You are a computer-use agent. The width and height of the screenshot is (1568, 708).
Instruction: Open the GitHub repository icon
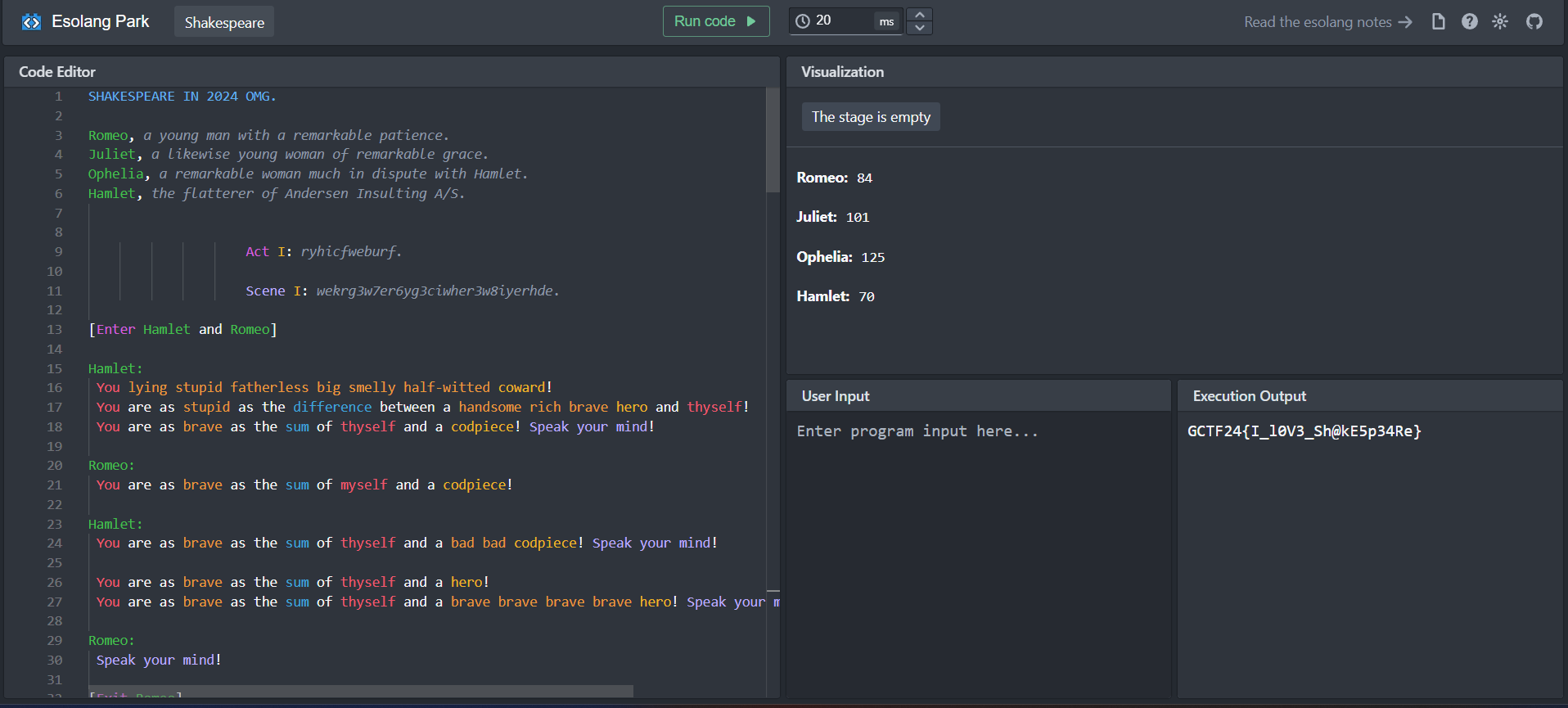[1534, 22]
